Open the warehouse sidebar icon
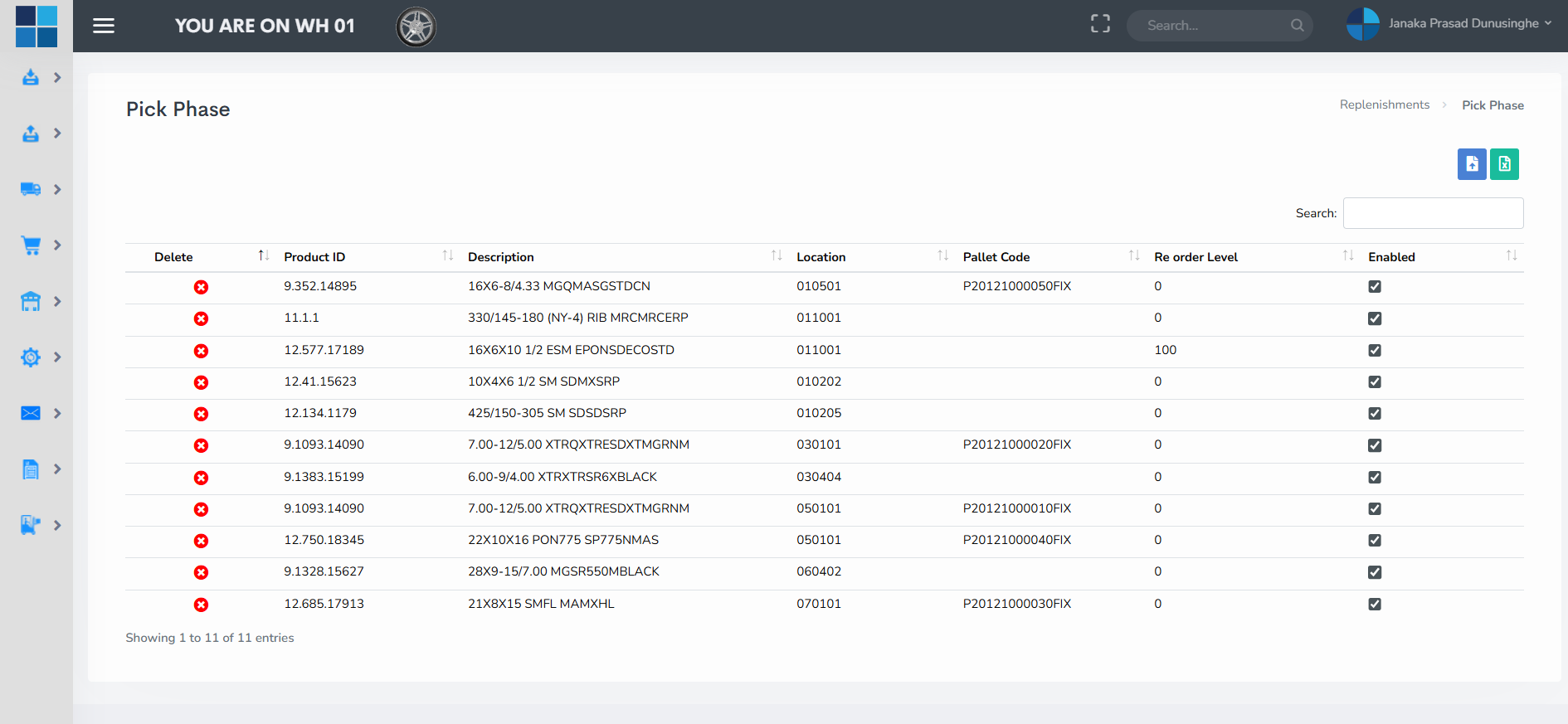Screen dimensions: 1568x724 coord(31,301)
